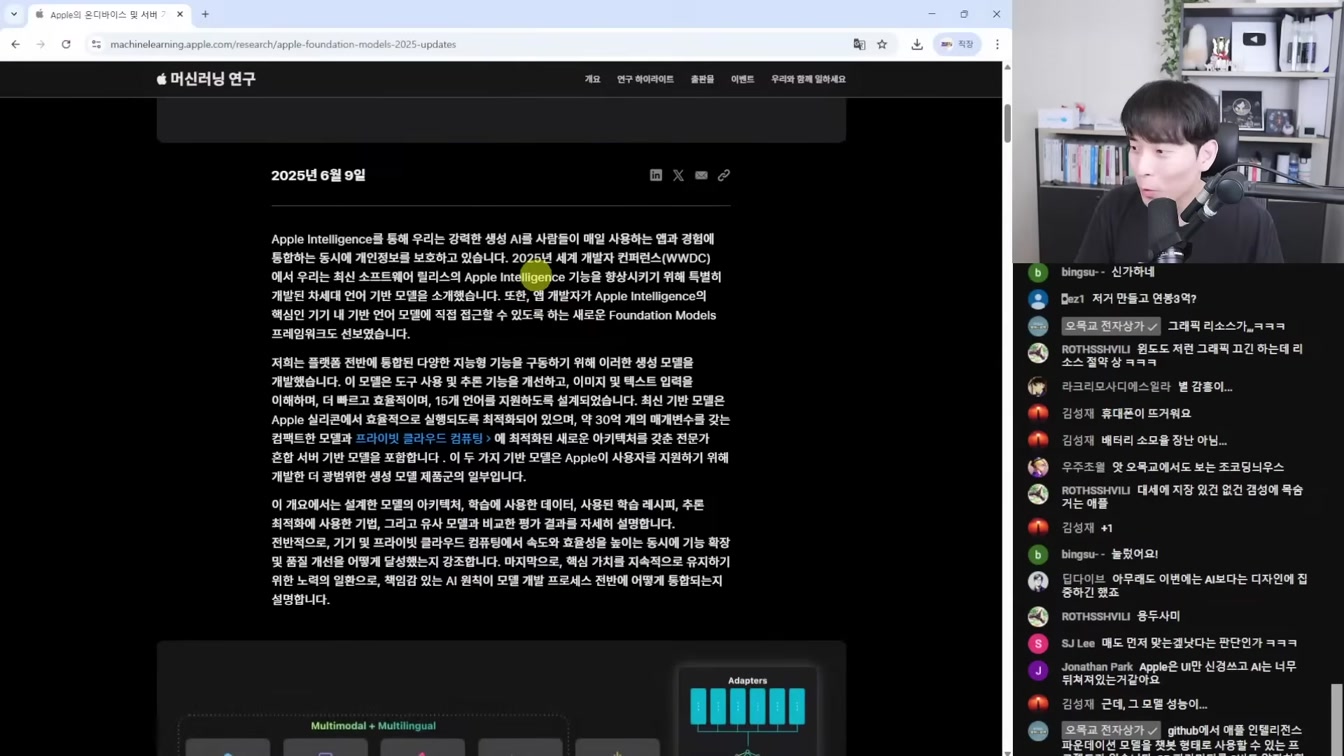Go forward to next page
1344x756 pixels.
[x=41, y=44]
